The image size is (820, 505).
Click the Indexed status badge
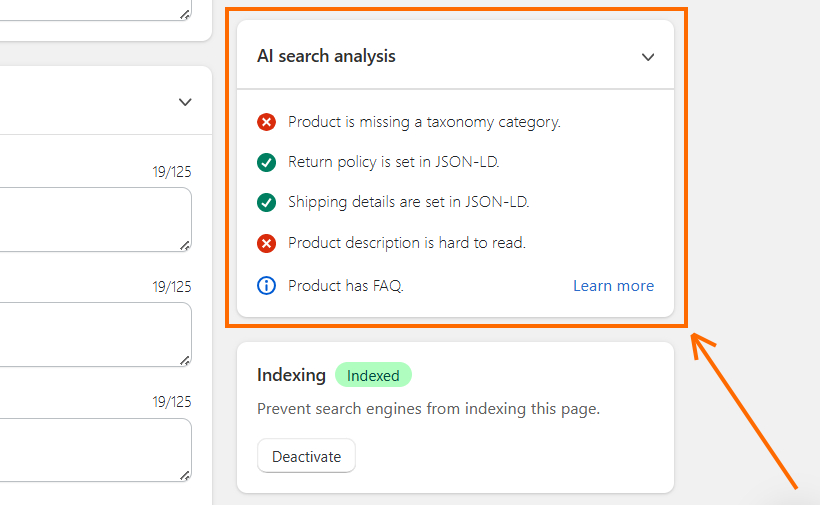373,375
